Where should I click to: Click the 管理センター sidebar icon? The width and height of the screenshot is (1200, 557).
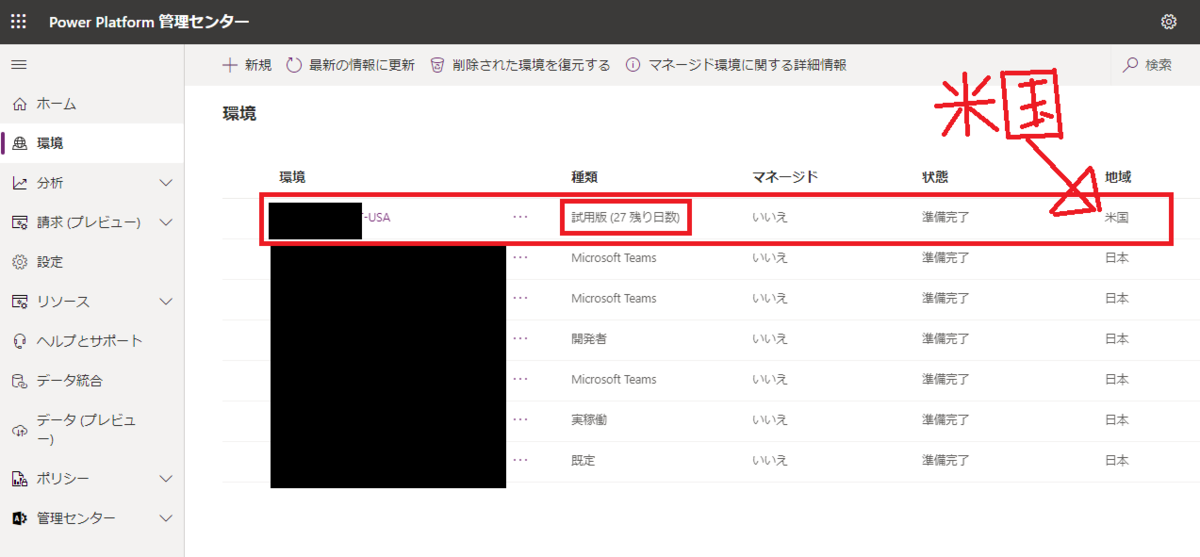tap(19, 518)
